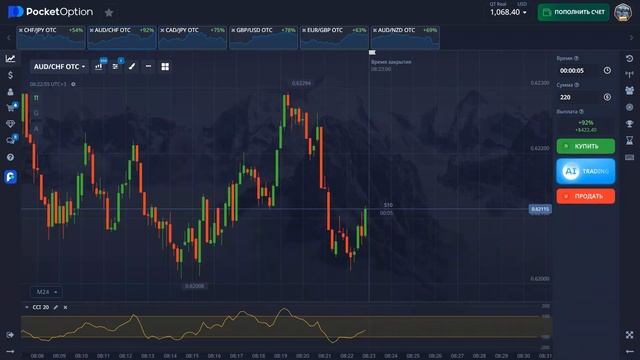Viewport: 640px width, 360px height.
Task: Click the Pocket Option logo
Action: (51, 12)
